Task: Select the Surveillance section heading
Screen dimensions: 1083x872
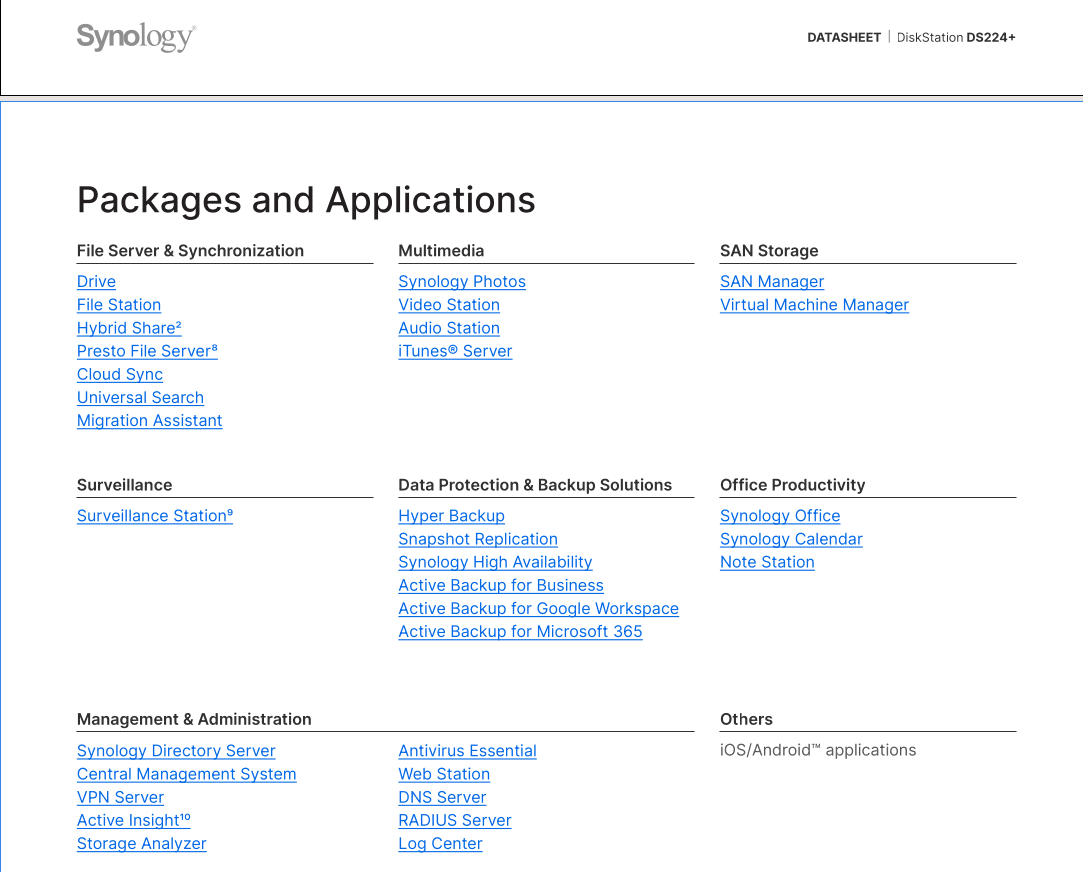Action: pos(124,485)
